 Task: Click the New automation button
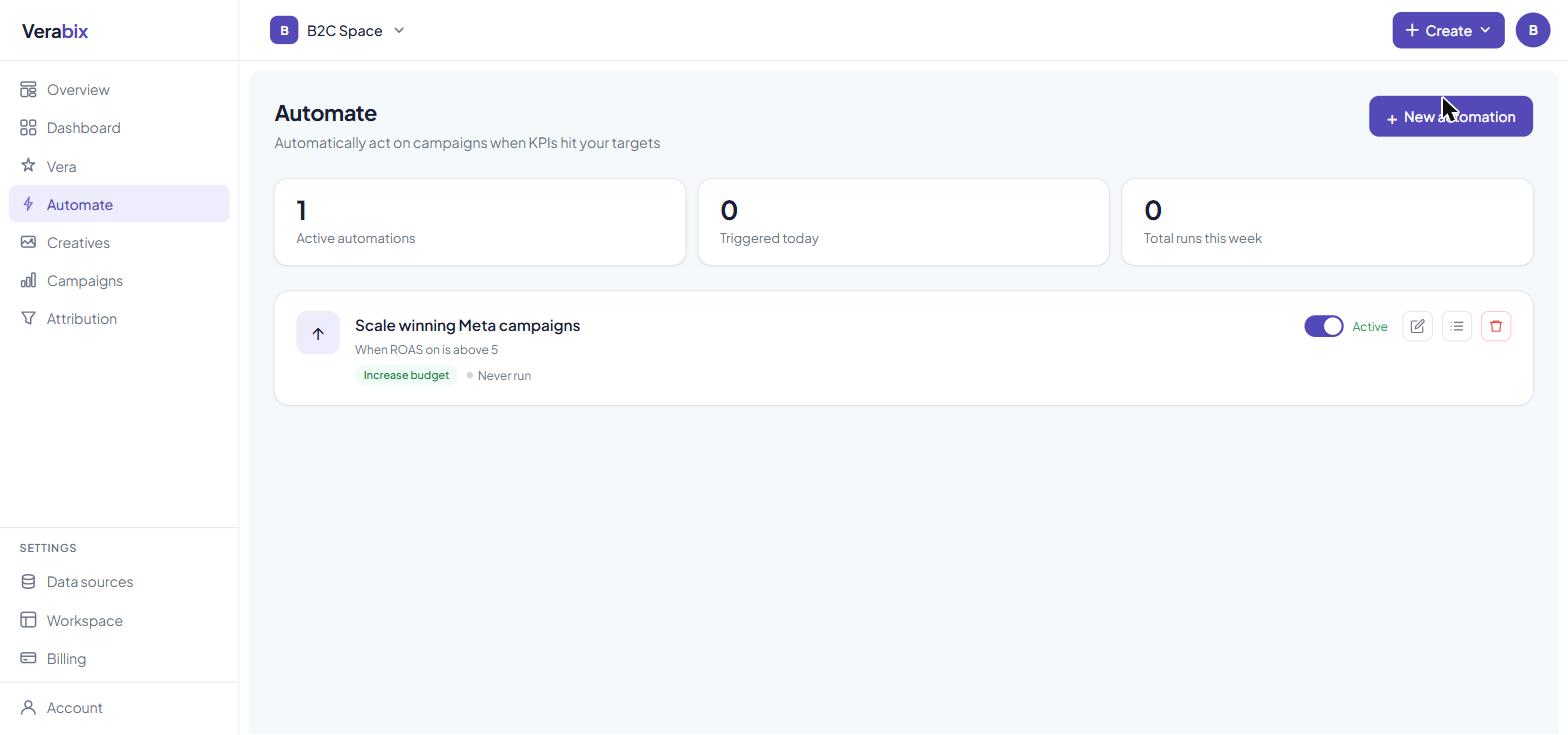pyautogui.click(x=1451, y=117)
